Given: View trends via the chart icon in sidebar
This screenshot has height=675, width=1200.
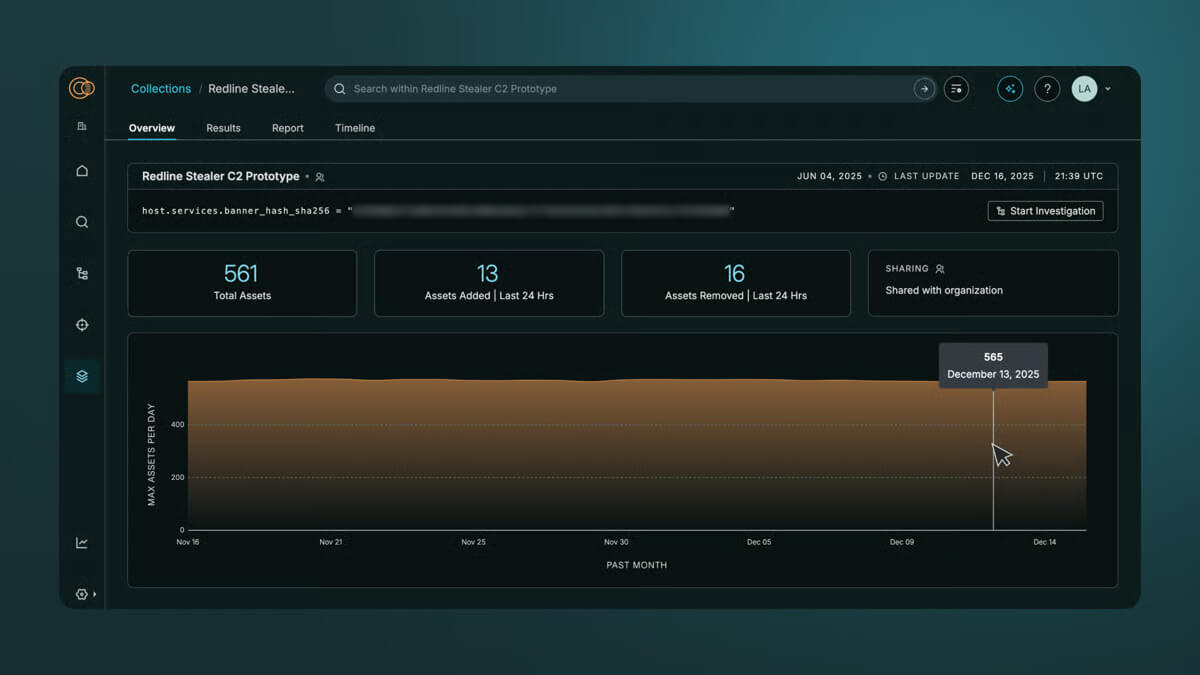Looking at the screenshot, I should (x=82, y=542).
